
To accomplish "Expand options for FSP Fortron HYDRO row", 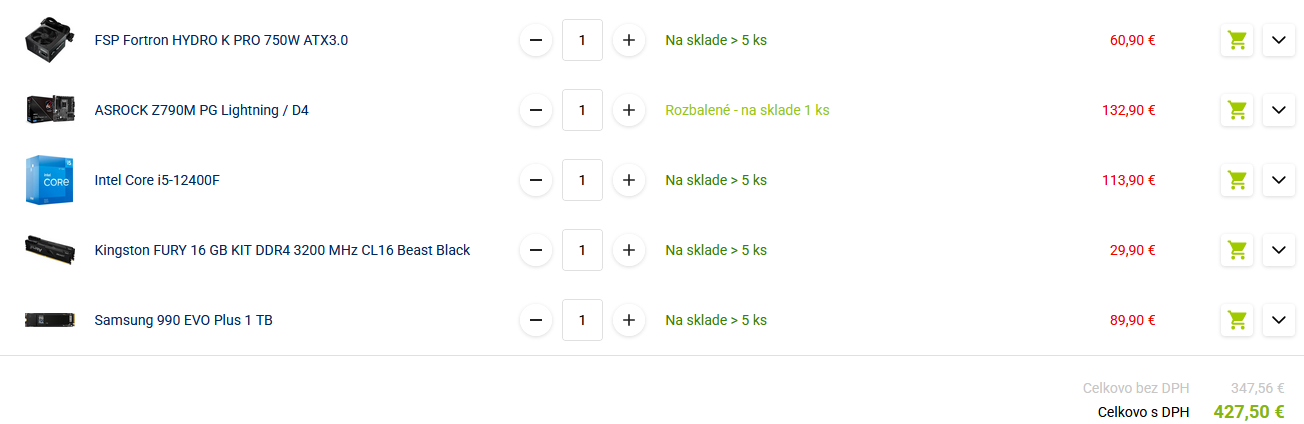I will tap(1278, 40).
